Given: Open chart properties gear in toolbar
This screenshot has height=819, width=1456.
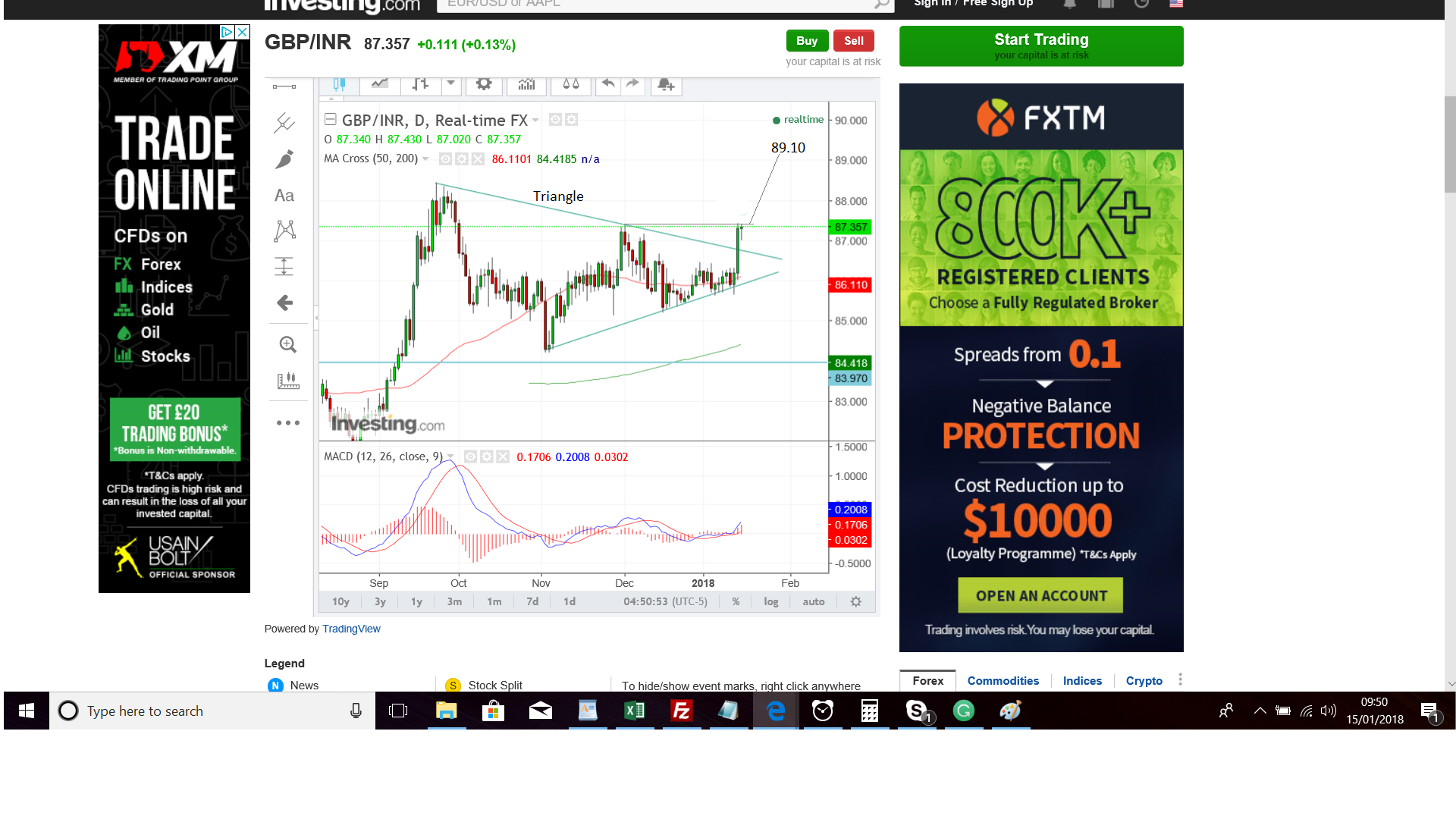Looking at the screenshot, I should 484,84.
